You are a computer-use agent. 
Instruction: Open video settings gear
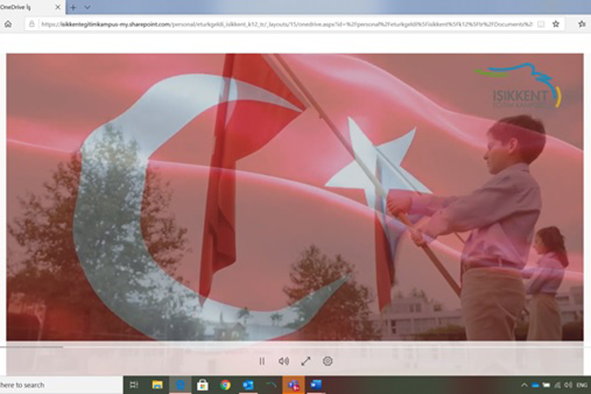(328, 361)
